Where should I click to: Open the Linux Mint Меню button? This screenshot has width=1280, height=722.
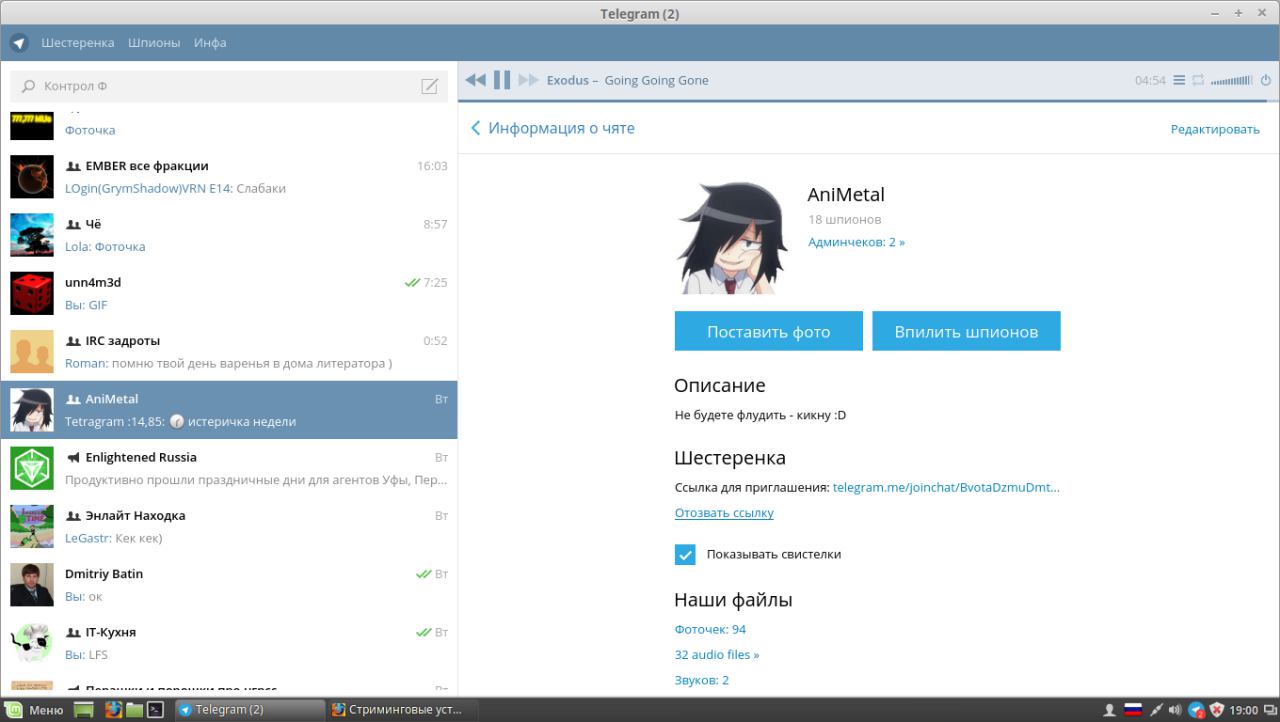click(35, 710)
